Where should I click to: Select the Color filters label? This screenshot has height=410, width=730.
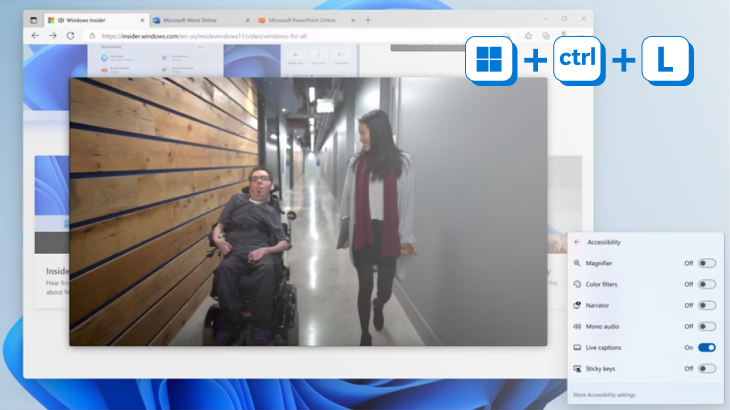602,284
